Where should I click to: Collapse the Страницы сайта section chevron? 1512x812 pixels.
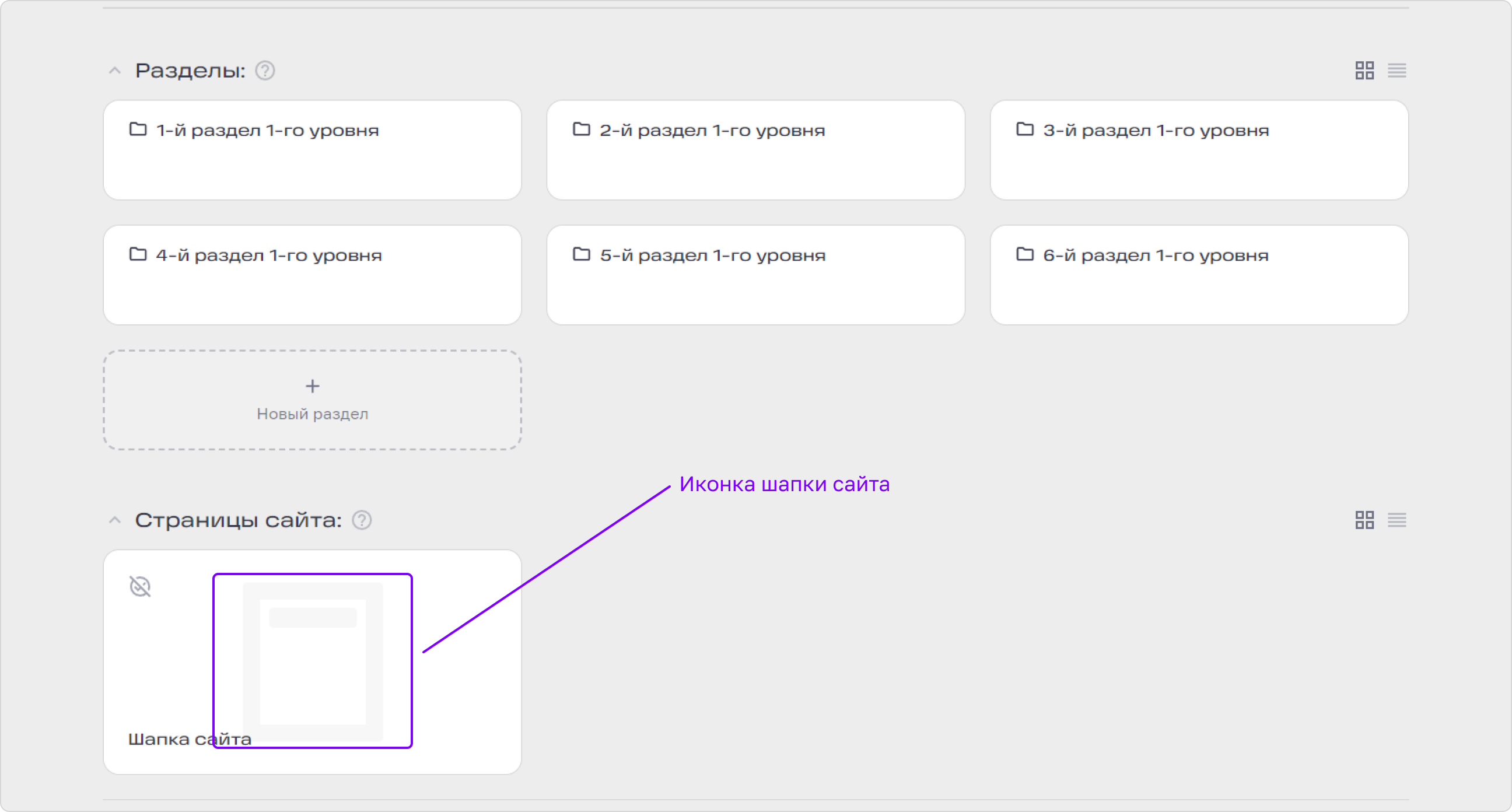pyautogui.click(x=115, y=520)
